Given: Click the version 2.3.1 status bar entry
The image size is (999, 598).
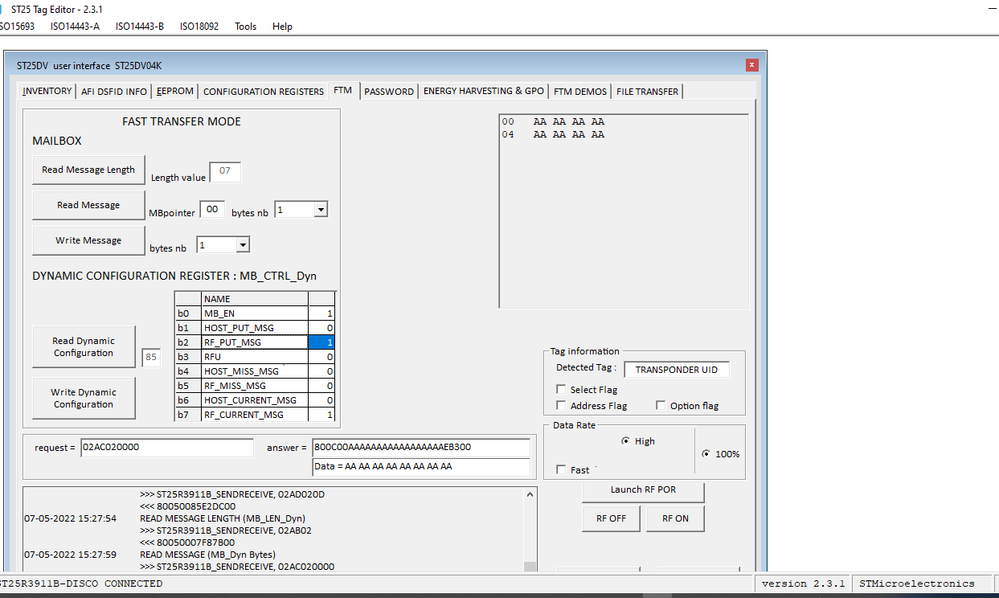Looking at the screenshot, I should point(803,583).
